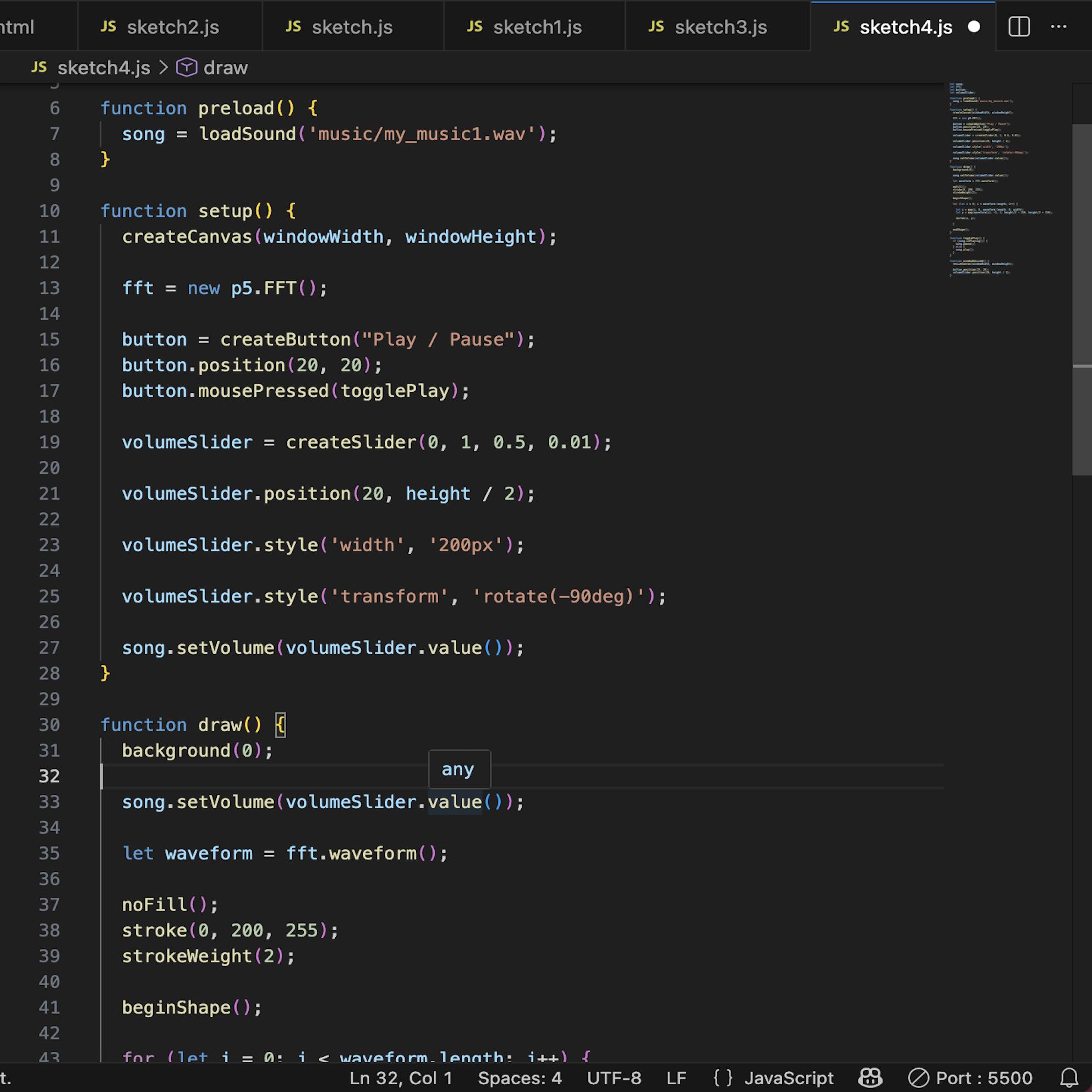Screen dimensions: 1092x1092
Task: Click 'togglePlay' argument on line 17
Action: 395,391
